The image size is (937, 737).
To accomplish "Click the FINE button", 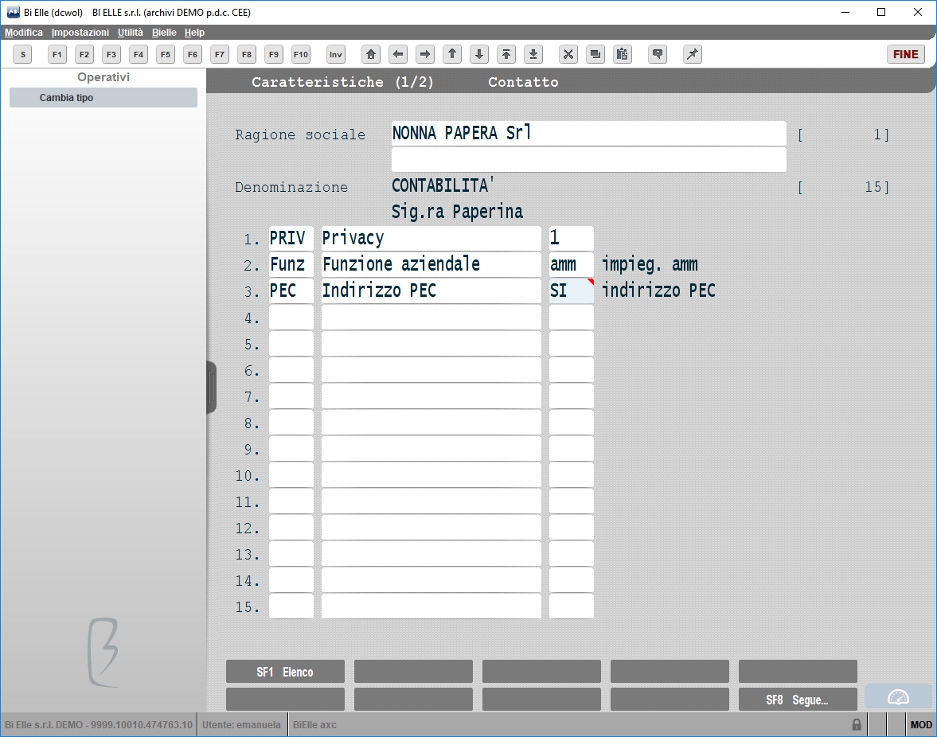I will (906, 54).
